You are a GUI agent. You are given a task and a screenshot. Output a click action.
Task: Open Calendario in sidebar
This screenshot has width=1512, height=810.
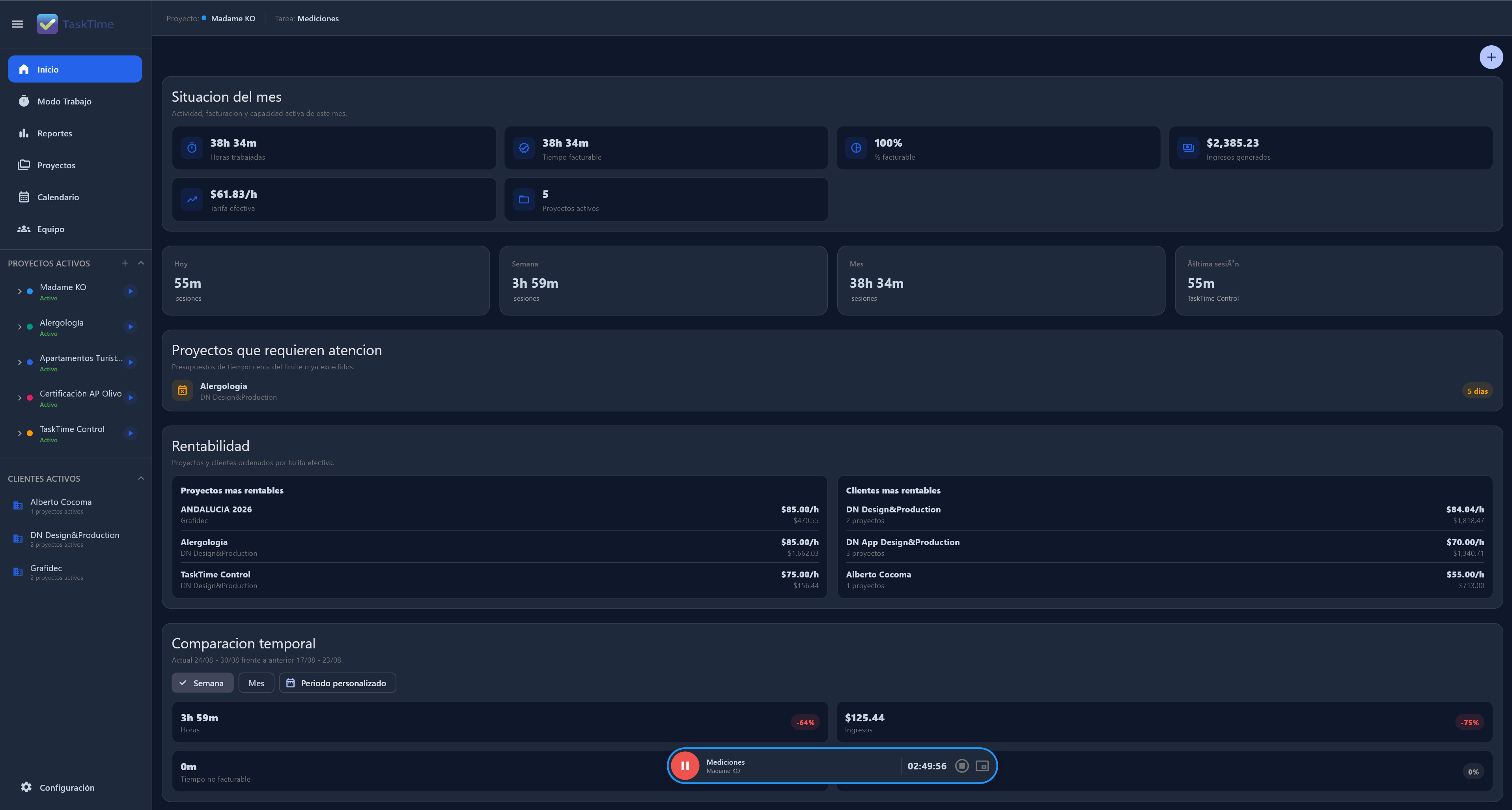point(75,197)
